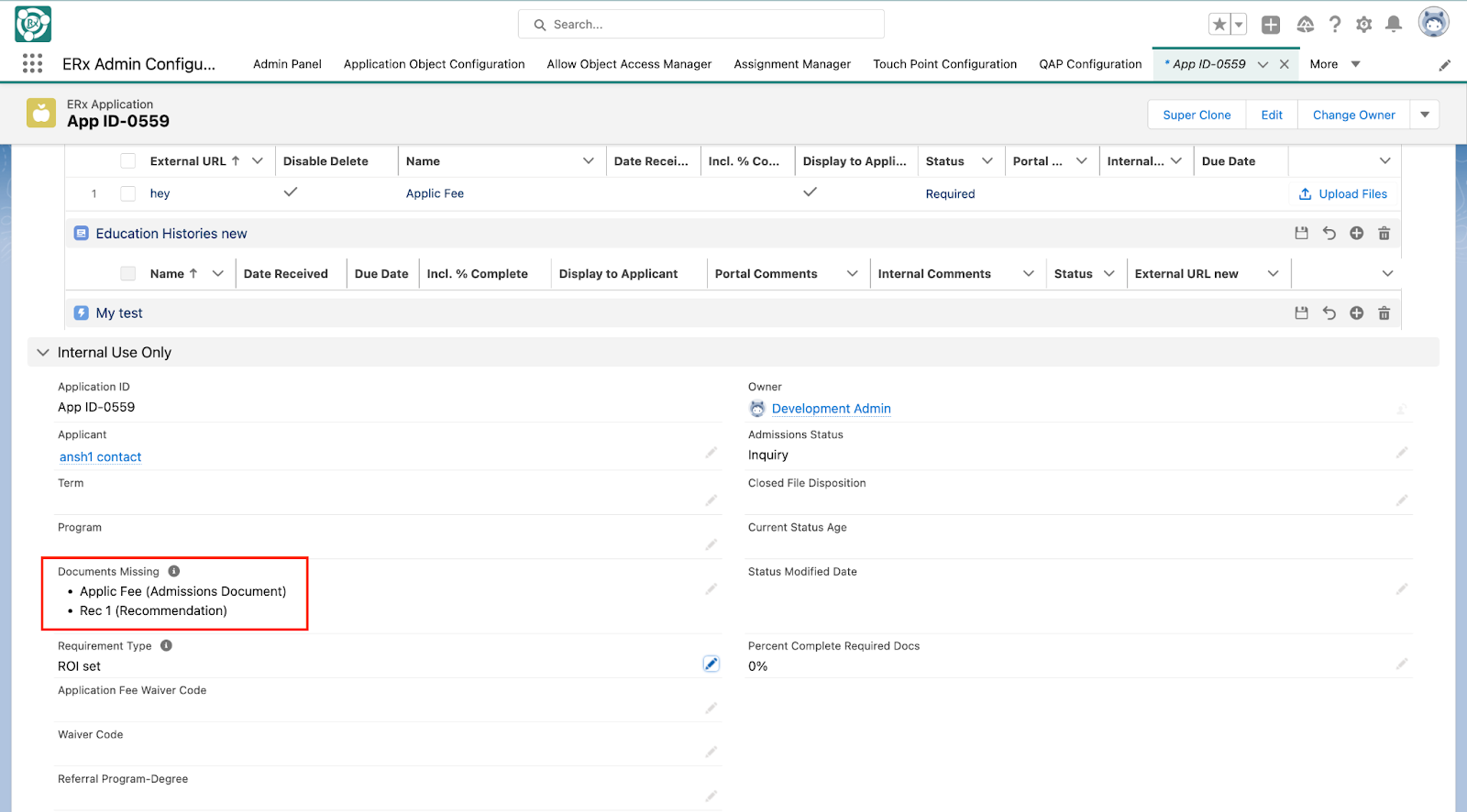Click into the Search field
The height and width of the screenshot is (812, 1467).
click(x=701, y=25)
